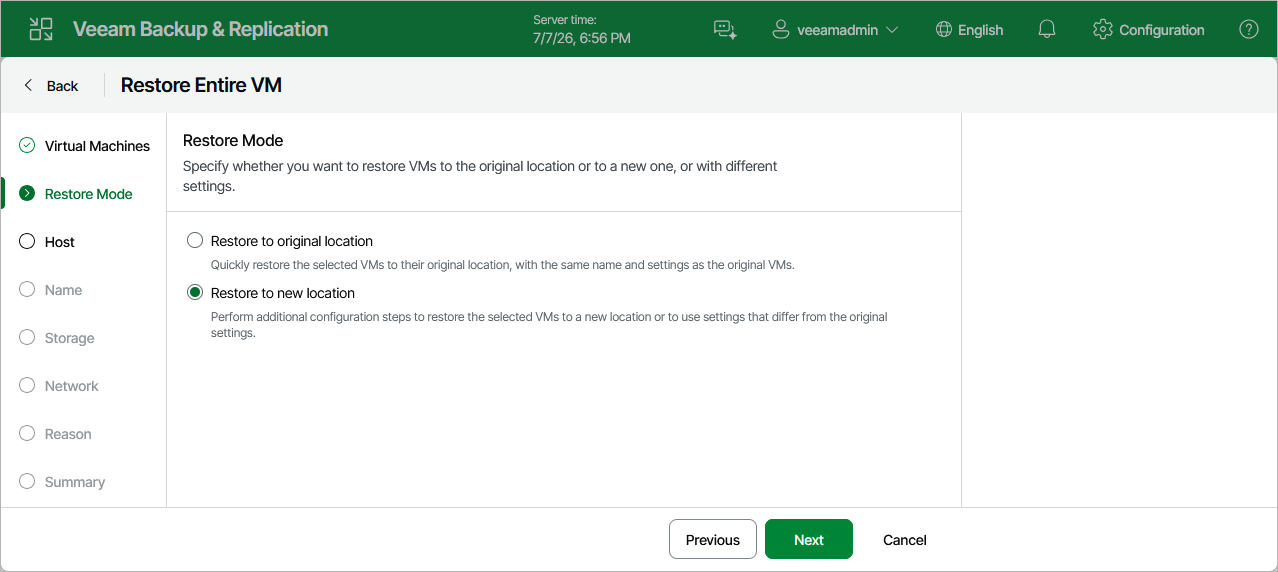Click the Storage step circle icon

tap(27, 337)
